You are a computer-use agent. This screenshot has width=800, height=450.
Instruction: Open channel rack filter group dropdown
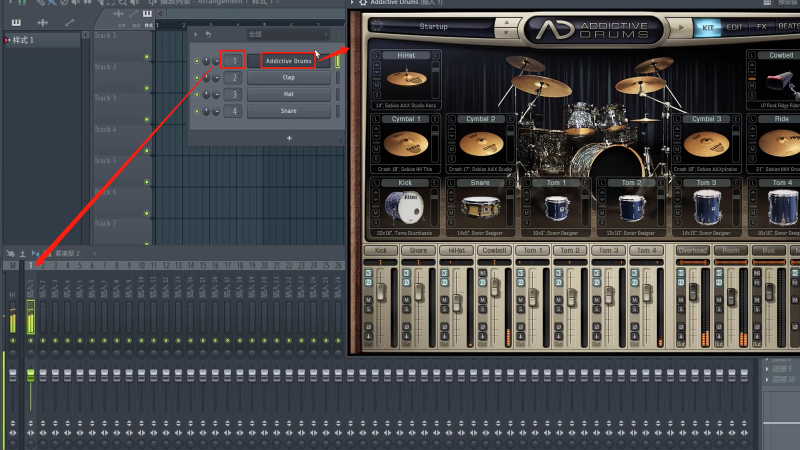click(288, 34)
